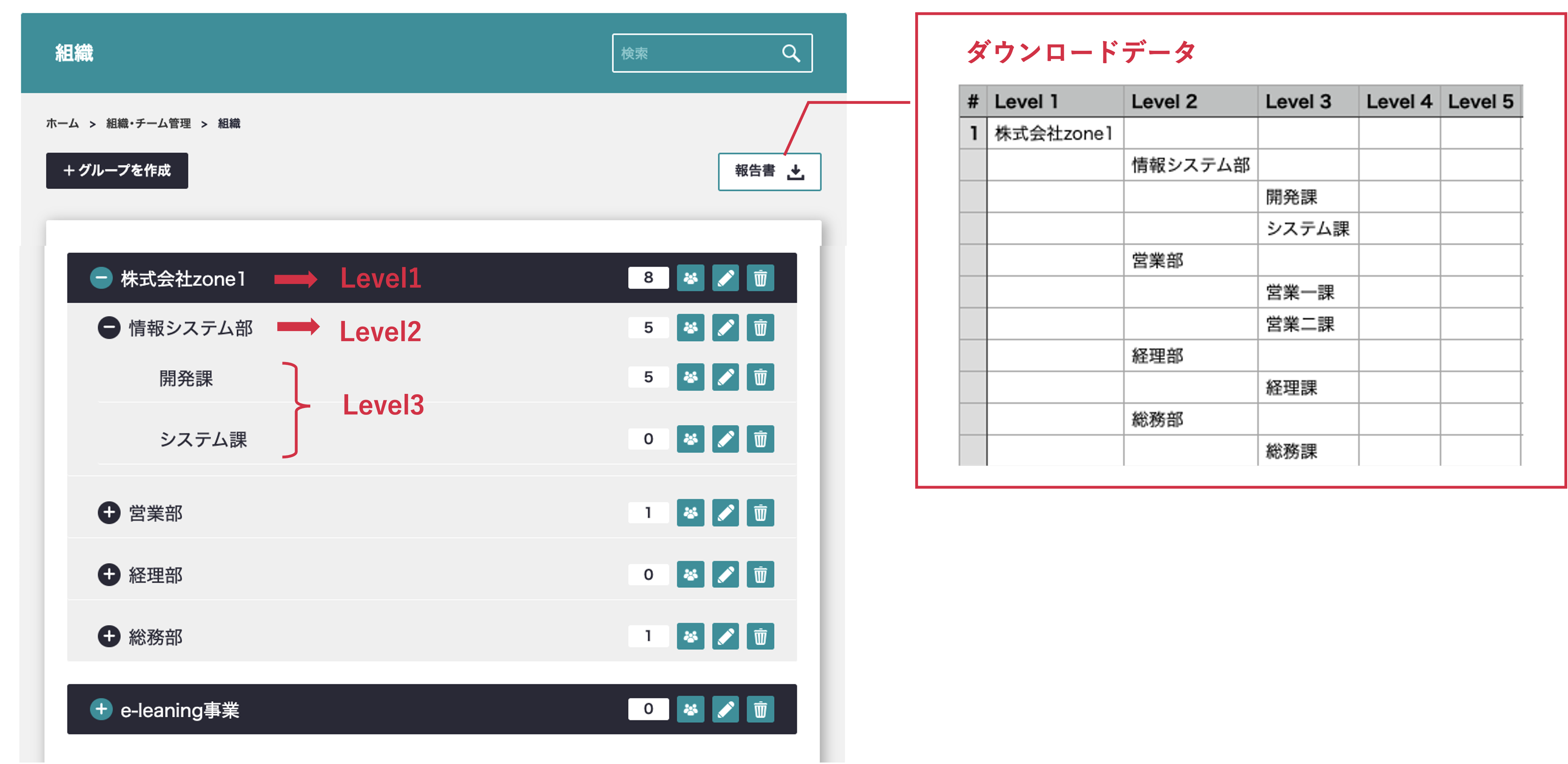This screenshot has height=764, width=1568.
Task: Click the search magnifier icon
Action: coord(791,54)
